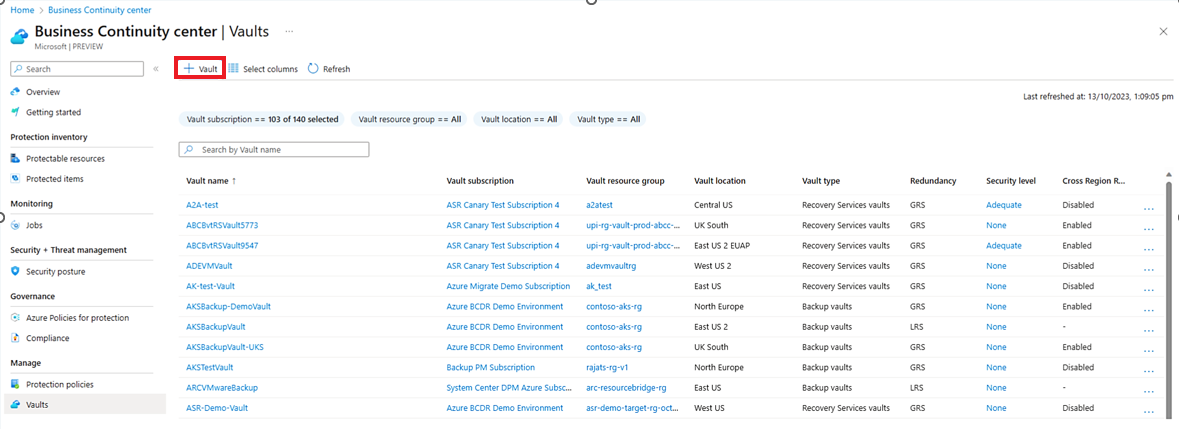Open more options for ASR-Demo-Vault row
Viewport: 1179px width, 429px height.
click(1148, 412)
